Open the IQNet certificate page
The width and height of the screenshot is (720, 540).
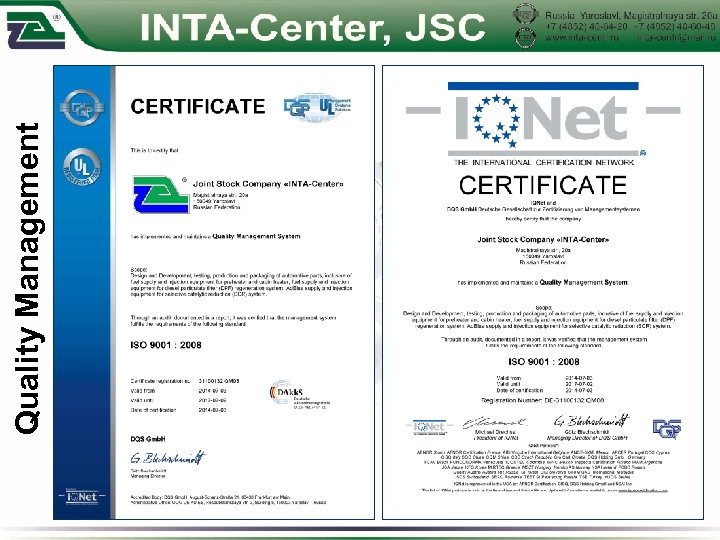543,292
